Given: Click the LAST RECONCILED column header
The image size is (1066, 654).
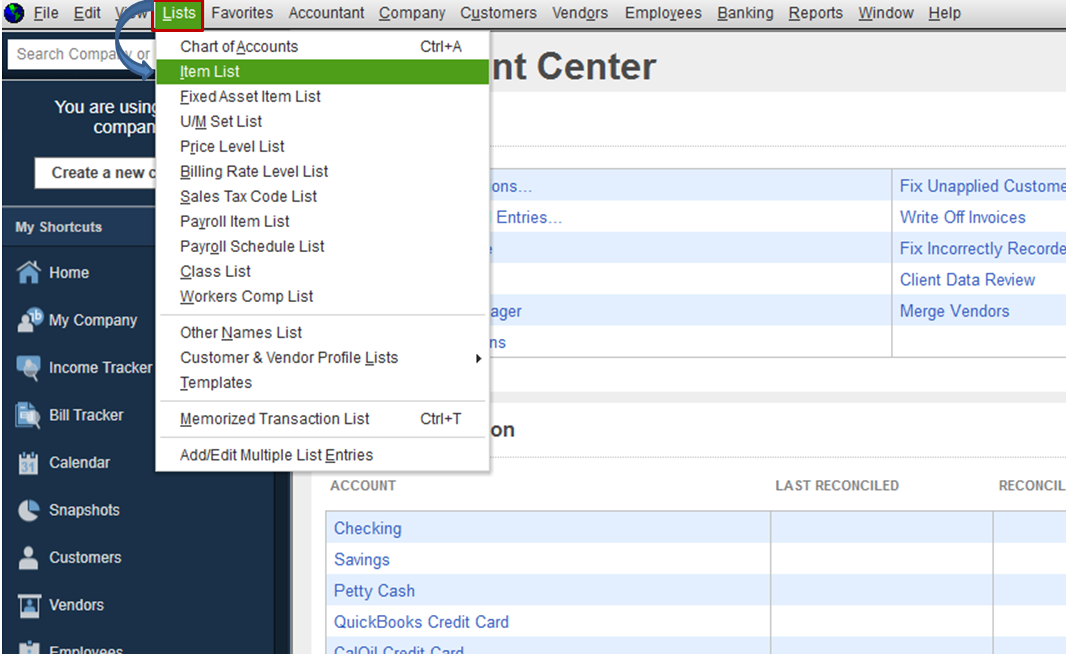Looking at the screenshot, I should 837,485.
